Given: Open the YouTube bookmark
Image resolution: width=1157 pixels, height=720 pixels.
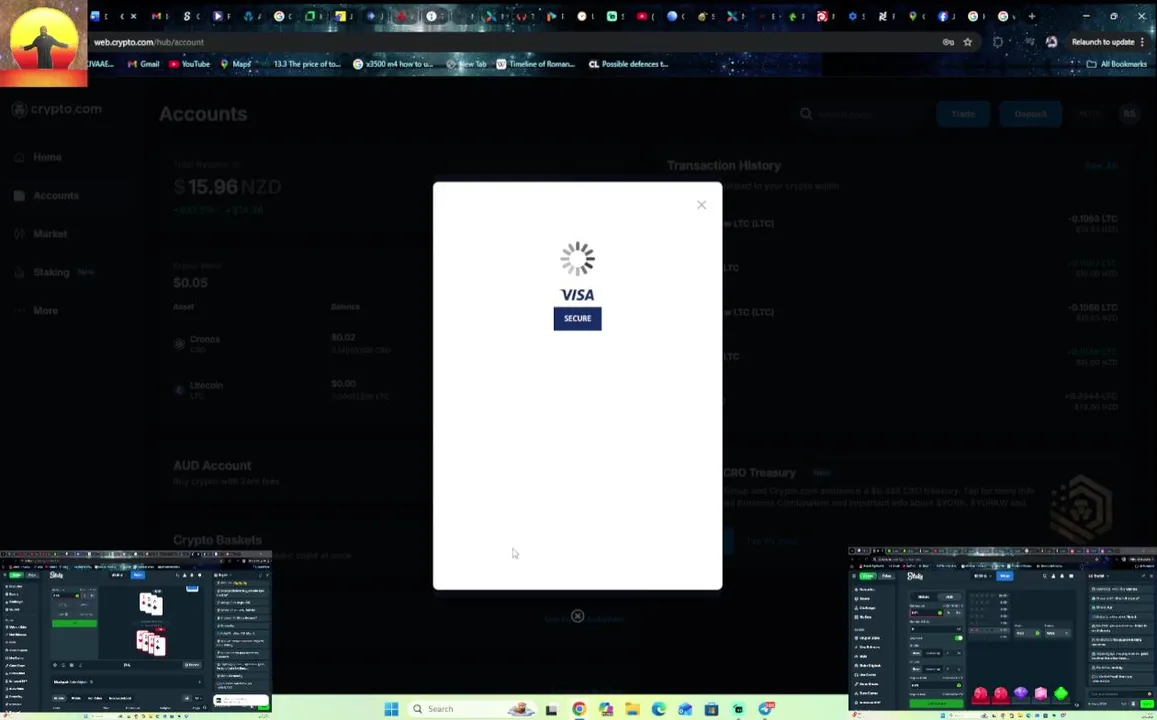Looking at the screenshot, I should 190,64.
